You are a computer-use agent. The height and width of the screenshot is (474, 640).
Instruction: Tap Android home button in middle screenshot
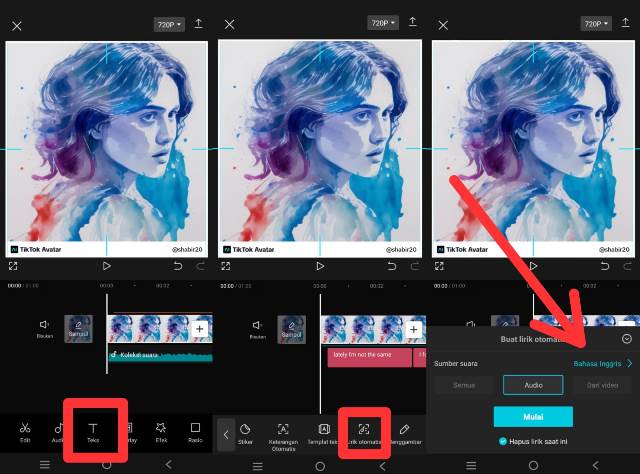(320, 466)
